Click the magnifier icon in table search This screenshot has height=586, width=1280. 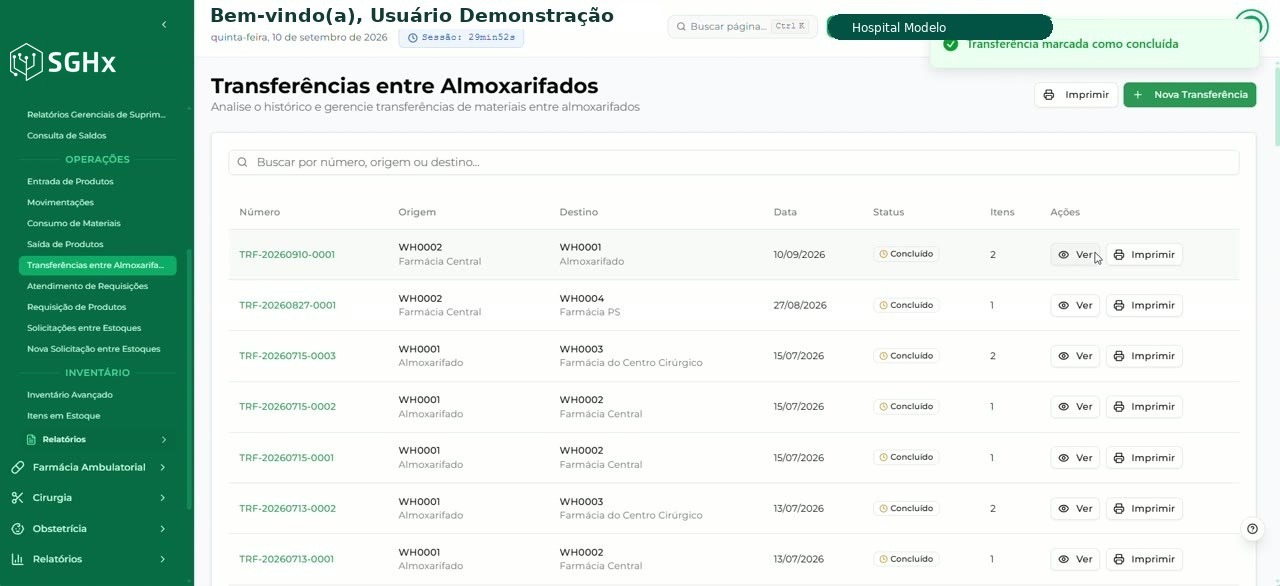point(243,162)
